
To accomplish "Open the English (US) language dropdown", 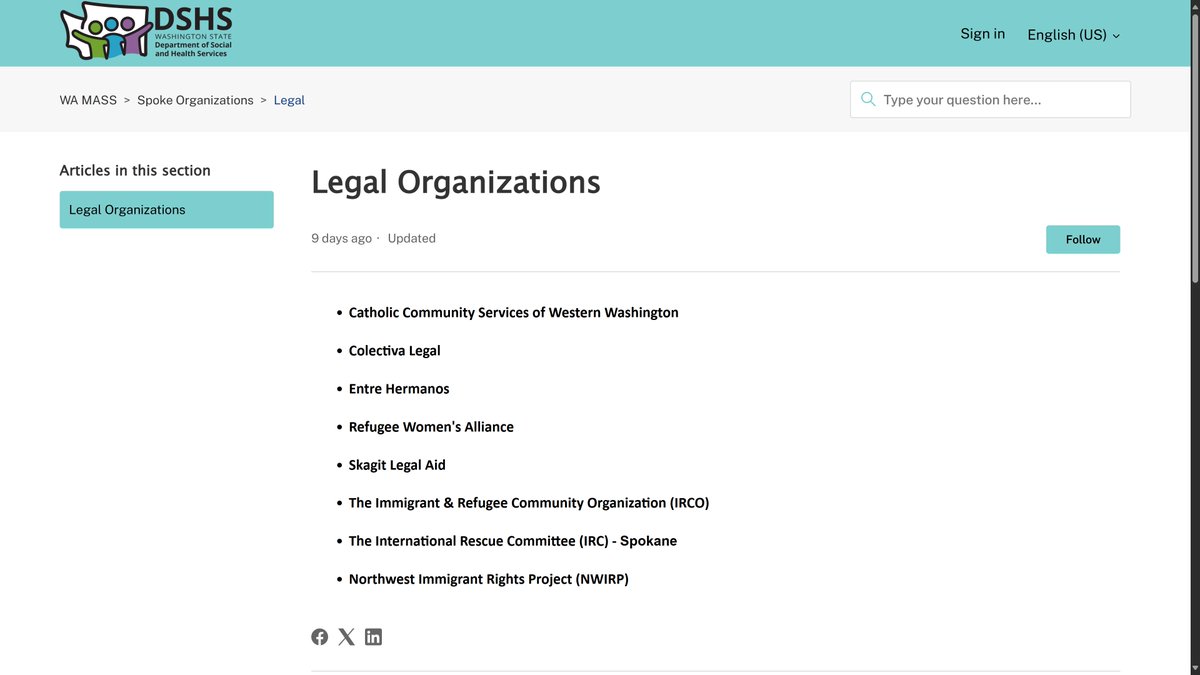I will [x=1074, y=34].
